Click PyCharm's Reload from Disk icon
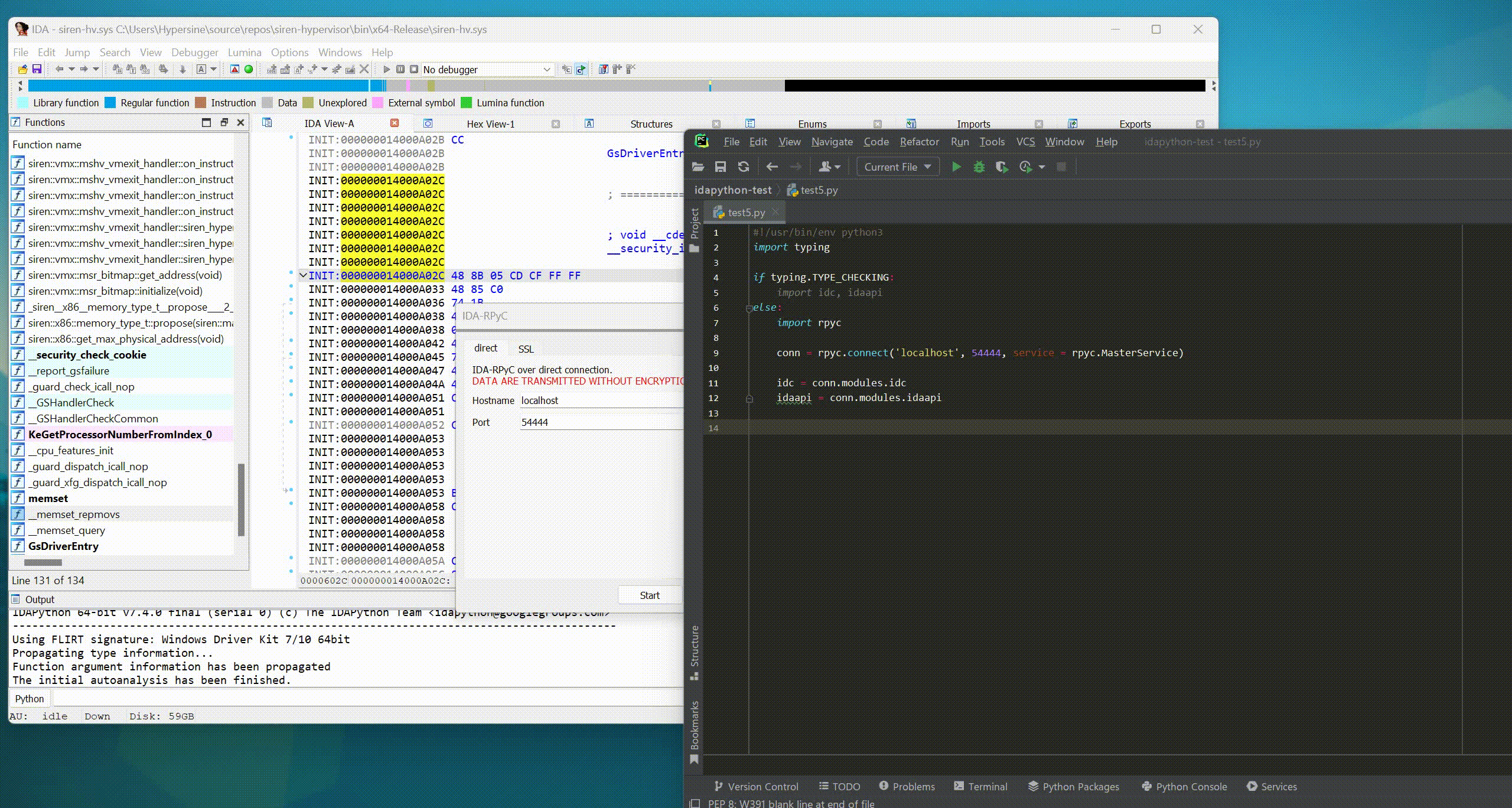Screen dimensions: 1512x808 tap(744, 167)
